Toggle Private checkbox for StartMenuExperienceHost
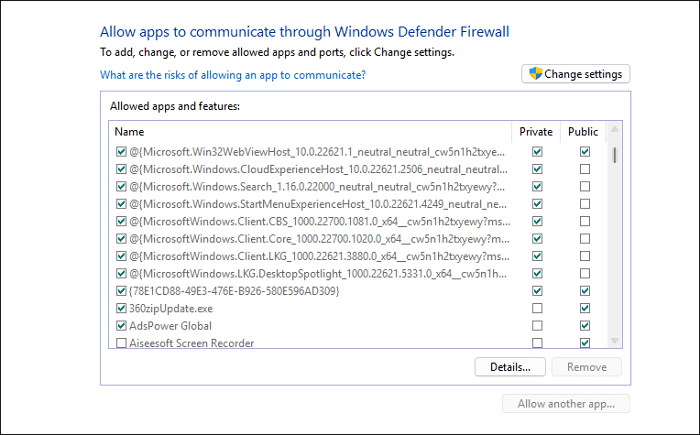This screenshot has width=700, height=435. 537,204
